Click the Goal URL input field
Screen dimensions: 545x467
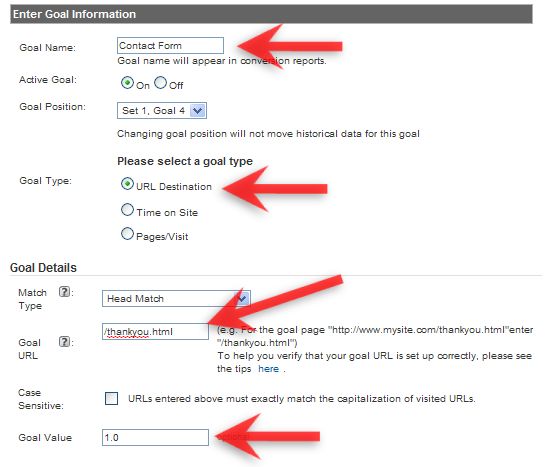coord(155,331)
